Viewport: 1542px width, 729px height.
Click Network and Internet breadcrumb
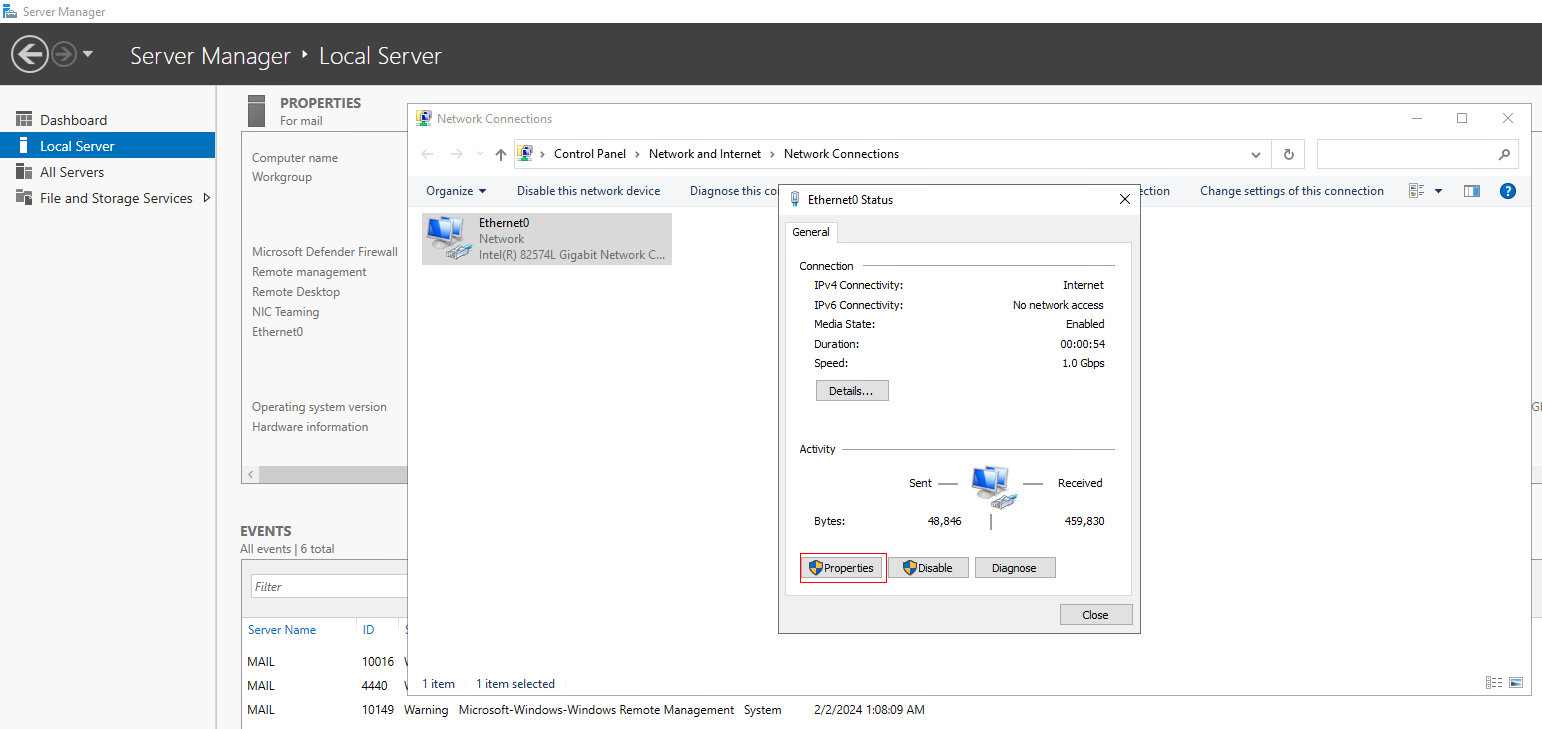pos(705,154)
